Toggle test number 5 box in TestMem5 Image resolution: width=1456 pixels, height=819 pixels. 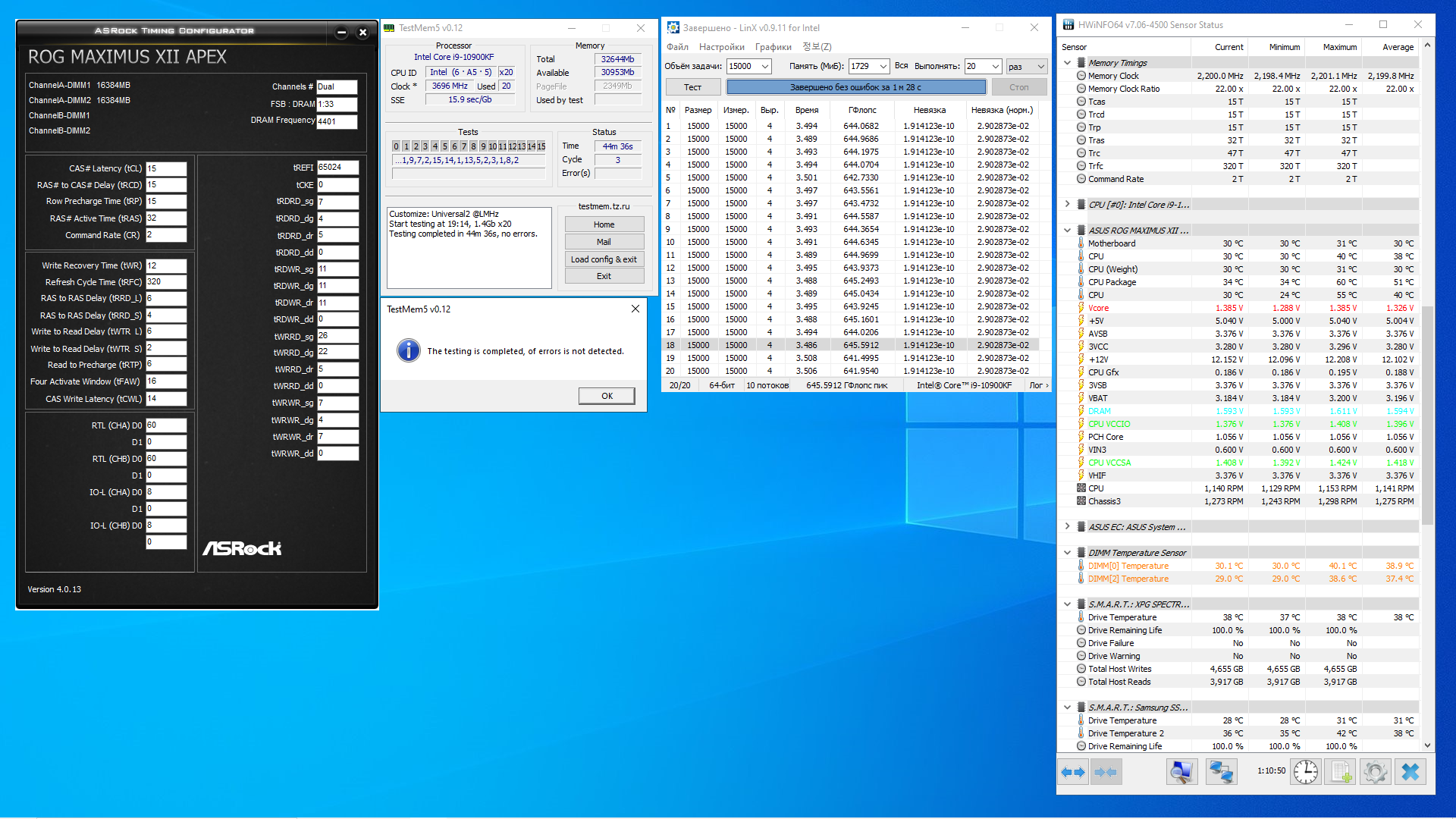[444, 146]
